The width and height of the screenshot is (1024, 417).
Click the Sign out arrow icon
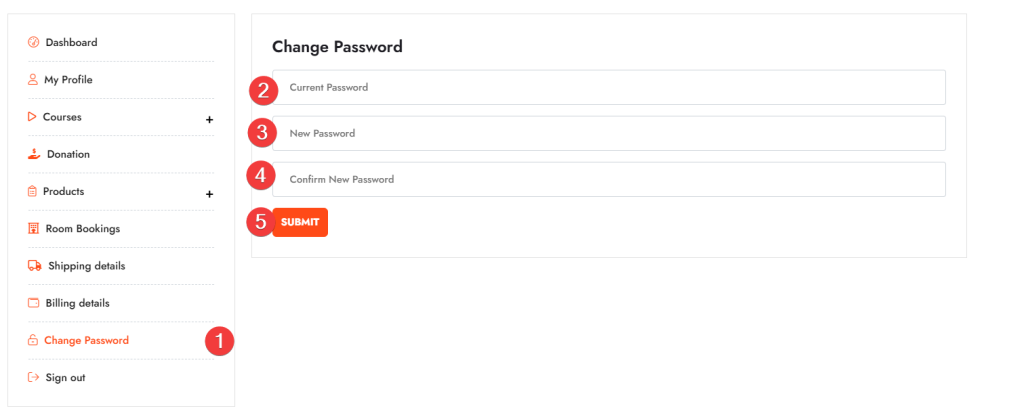[33, 378]
